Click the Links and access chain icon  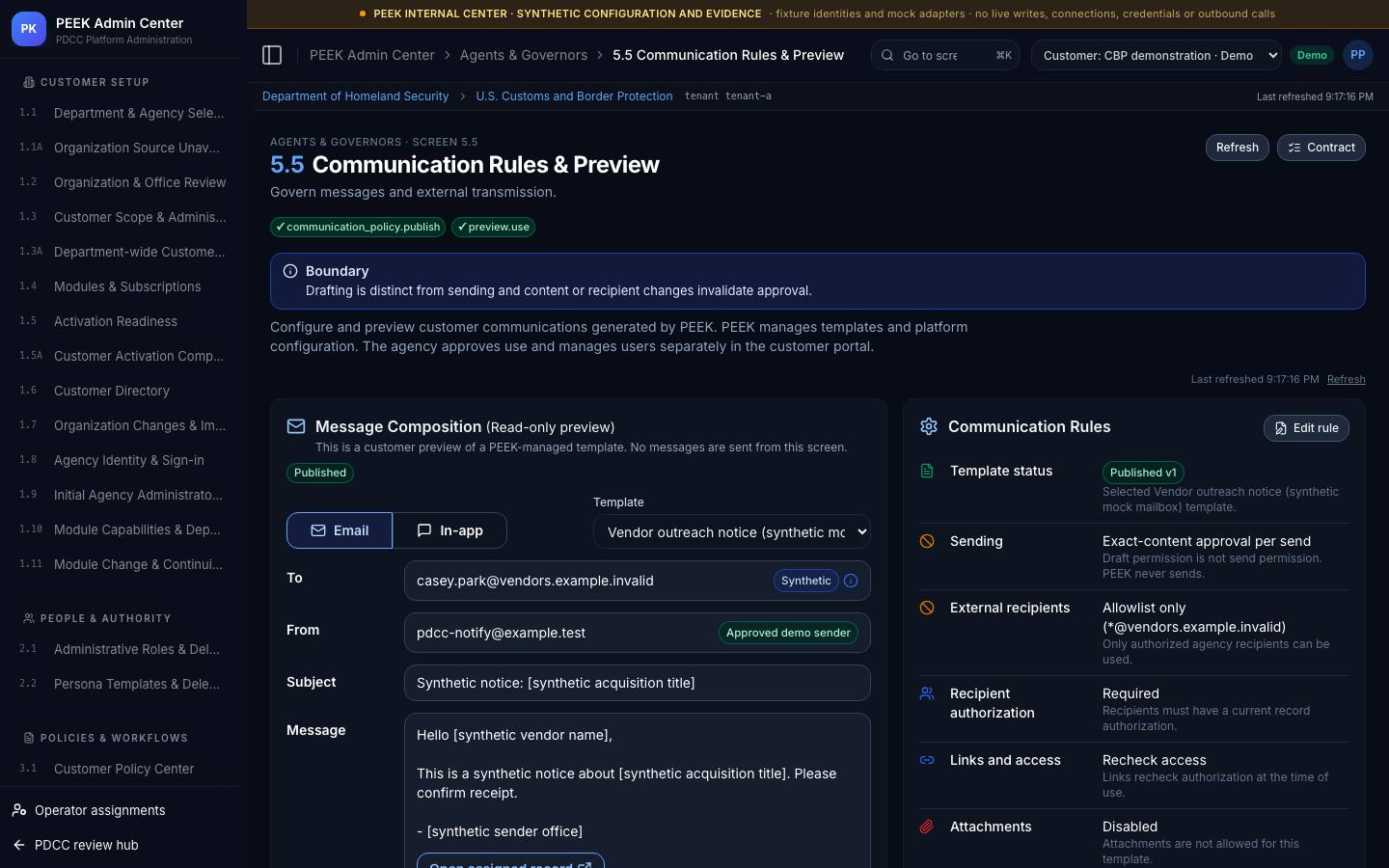point(927,760)
